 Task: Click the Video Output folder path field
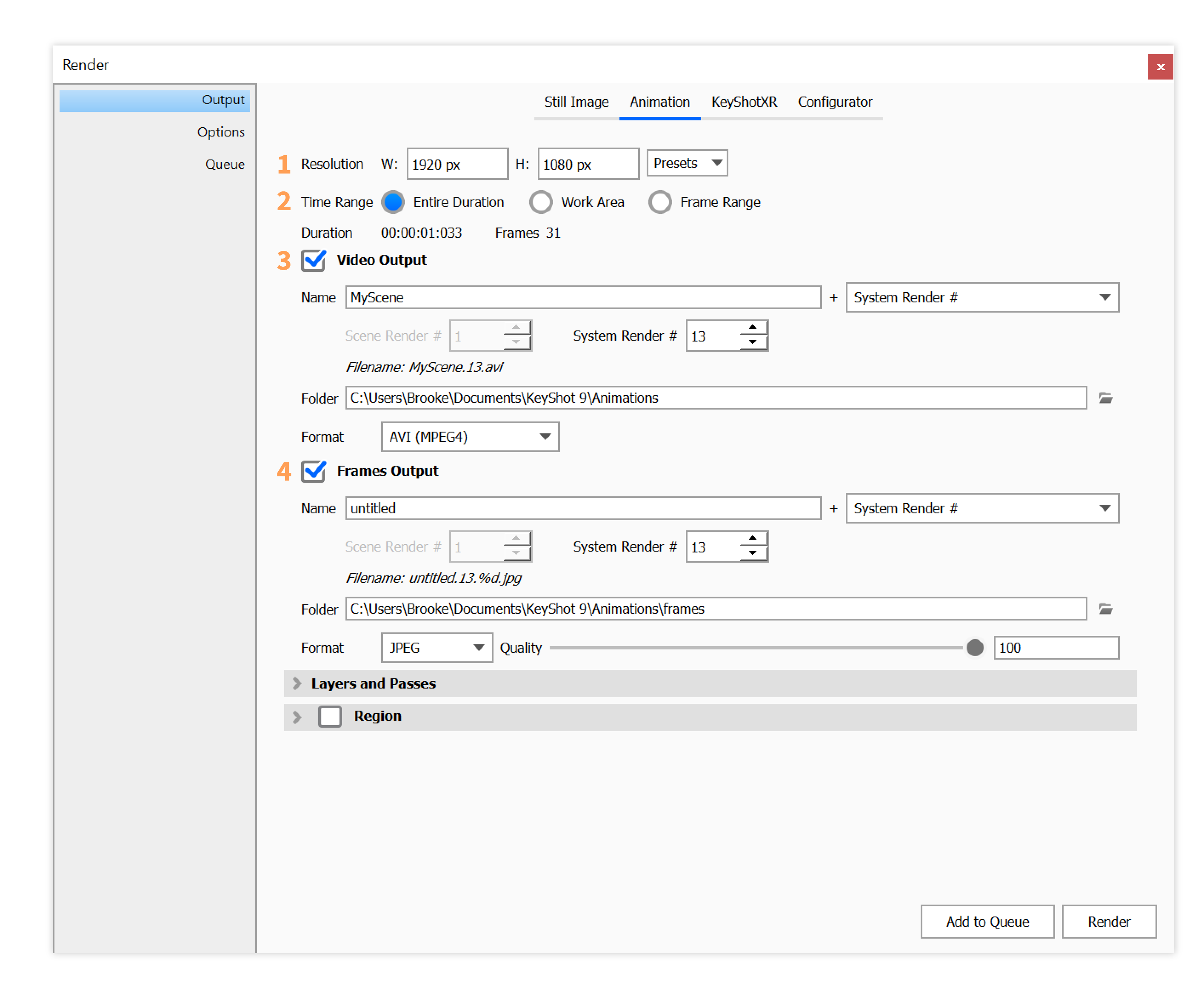click(716, 398)
